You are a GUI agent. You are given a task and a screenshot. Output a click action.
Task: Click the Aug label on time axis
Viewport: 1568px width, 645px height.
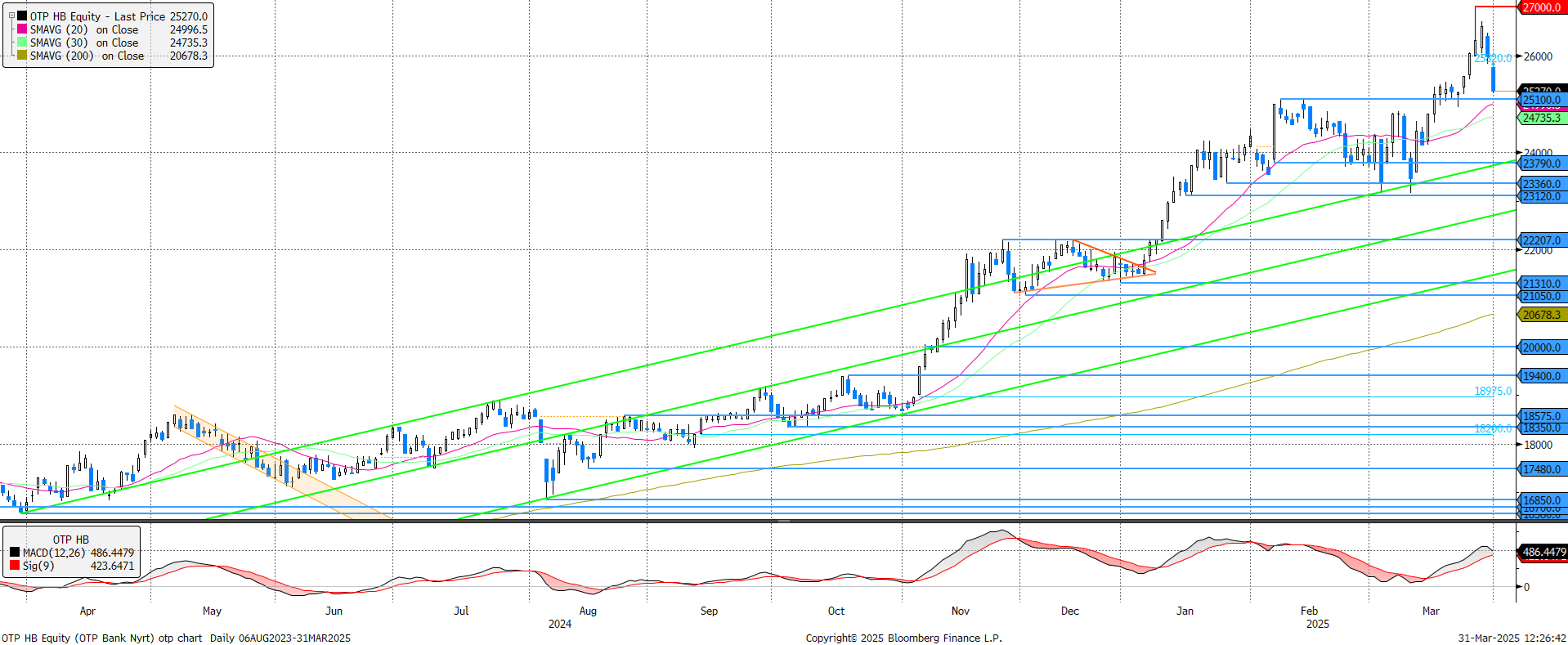point(588,611)
